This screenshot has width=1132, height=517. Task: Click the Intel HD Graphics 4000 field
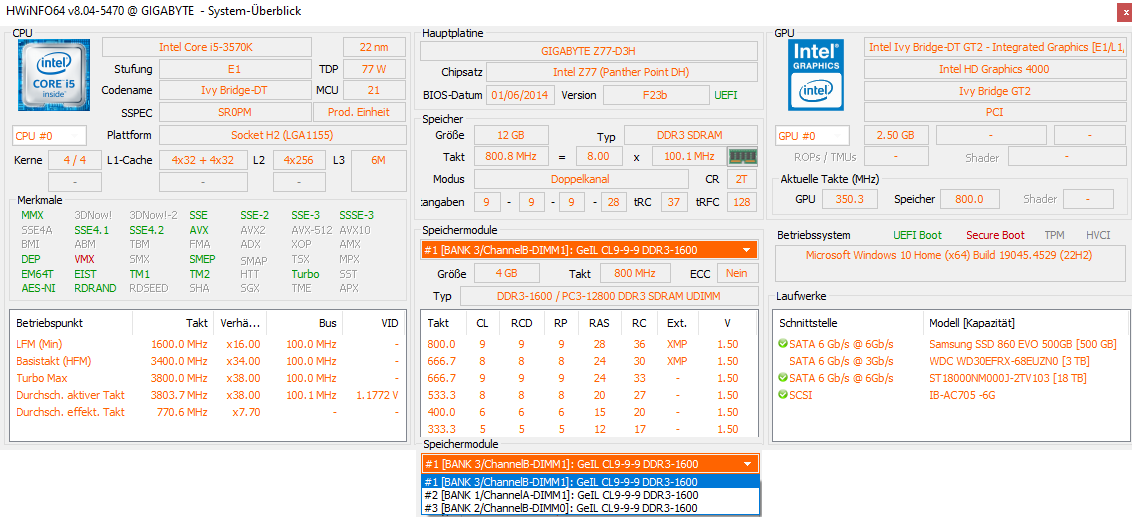pyautogui.click(x=994, y=69)
